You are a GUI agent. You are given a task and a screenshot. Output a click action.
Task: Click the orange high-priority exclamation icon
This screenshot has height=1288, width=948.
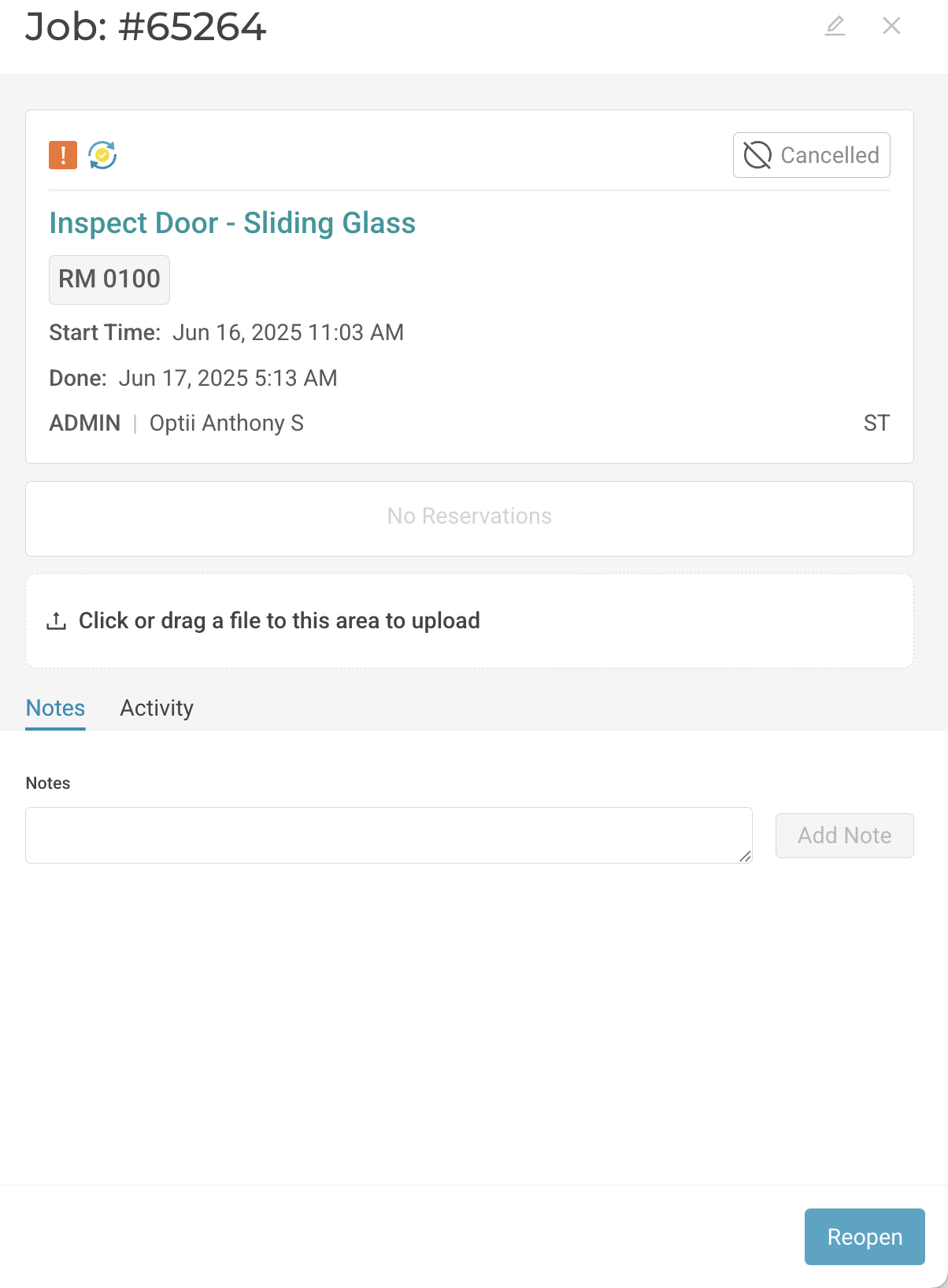pos(63,155)
